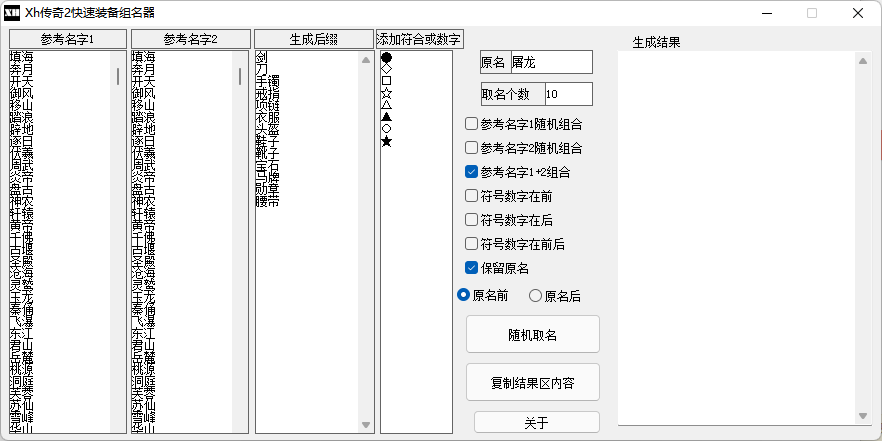
Task: Select 神农 in 参考名字2 list
Action: [x=143, y=202]
